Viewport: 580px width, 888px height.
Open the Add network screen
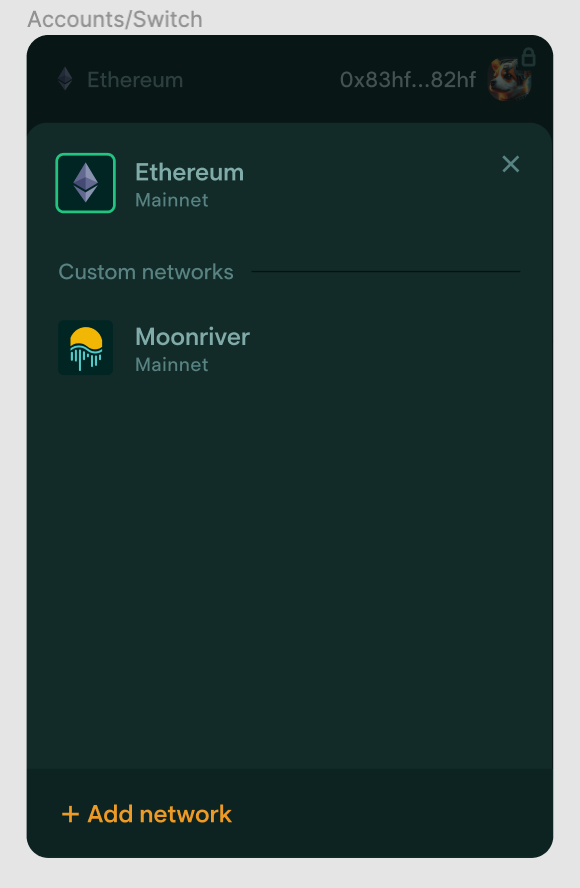click(146, 814)
